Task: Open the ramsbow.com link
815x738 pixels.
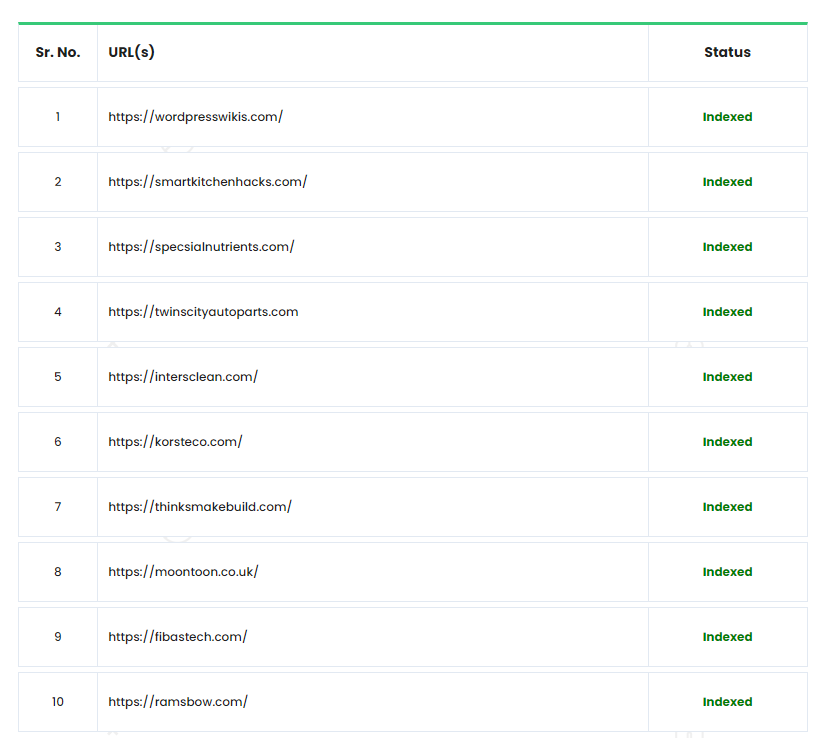Action: coord(178,702)
